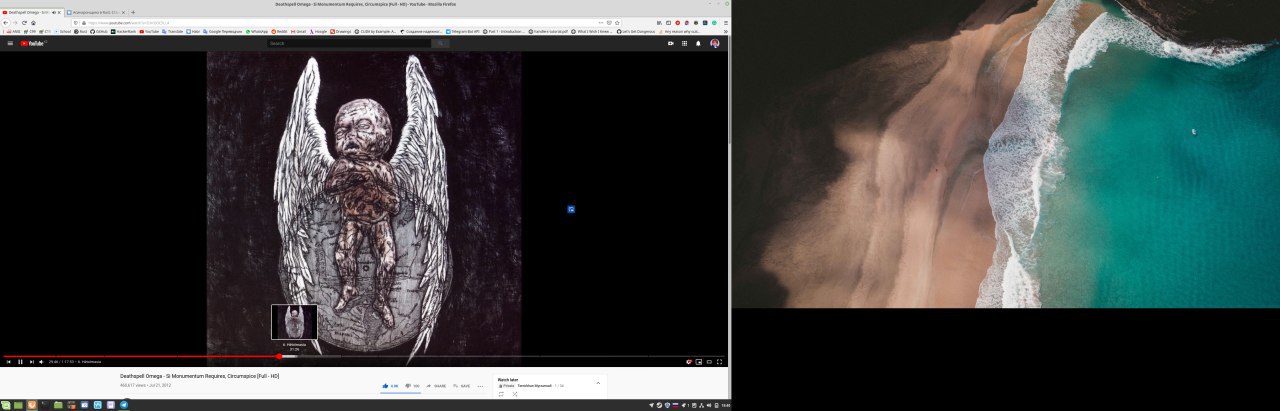Skip to the next video in player
The image size is (1280, 411).
coord(32,362)
